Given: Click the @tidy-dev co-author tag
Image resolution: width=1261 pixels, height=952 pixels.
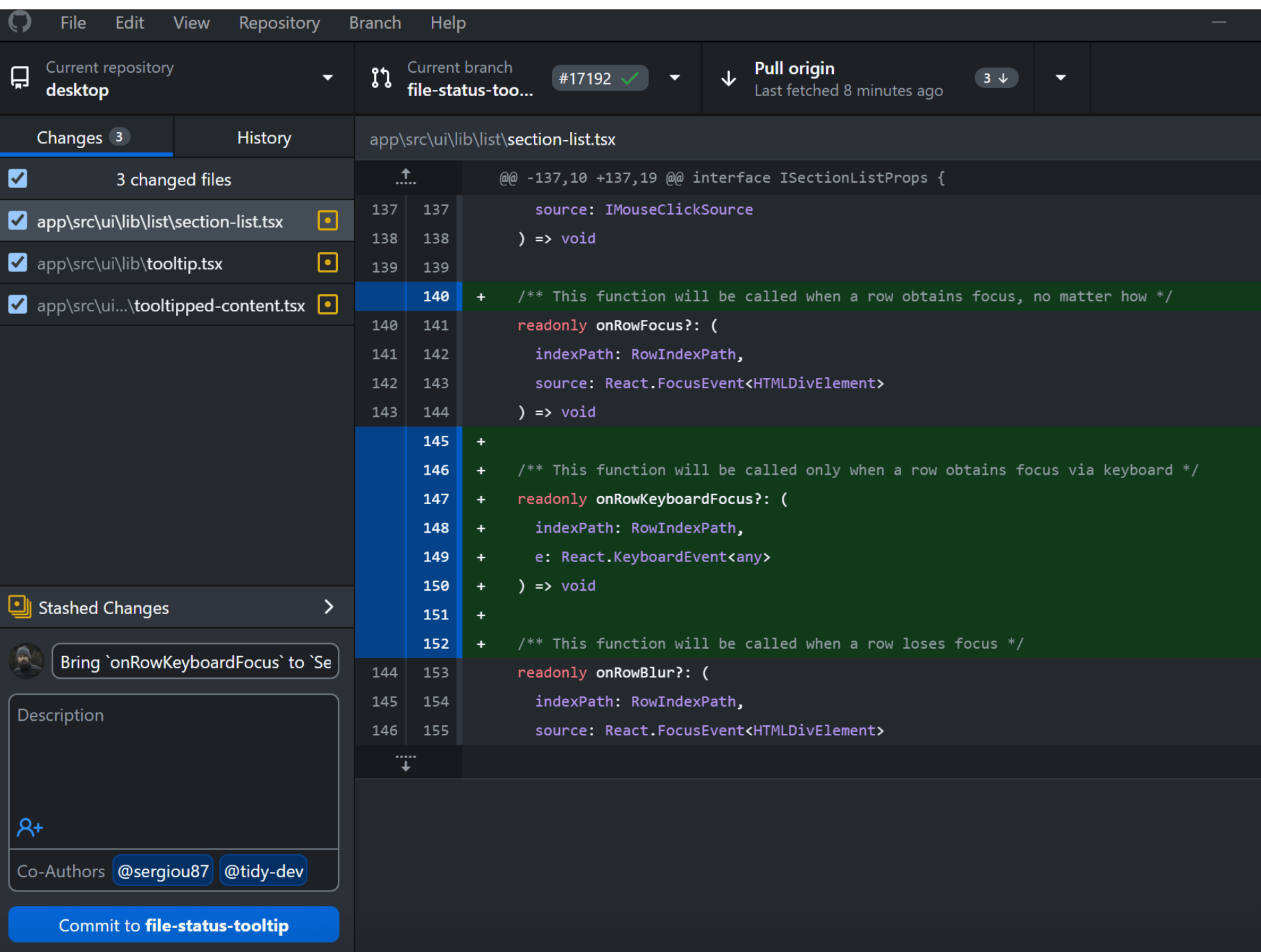Looking at the screenshot, I should click(264, 871).
